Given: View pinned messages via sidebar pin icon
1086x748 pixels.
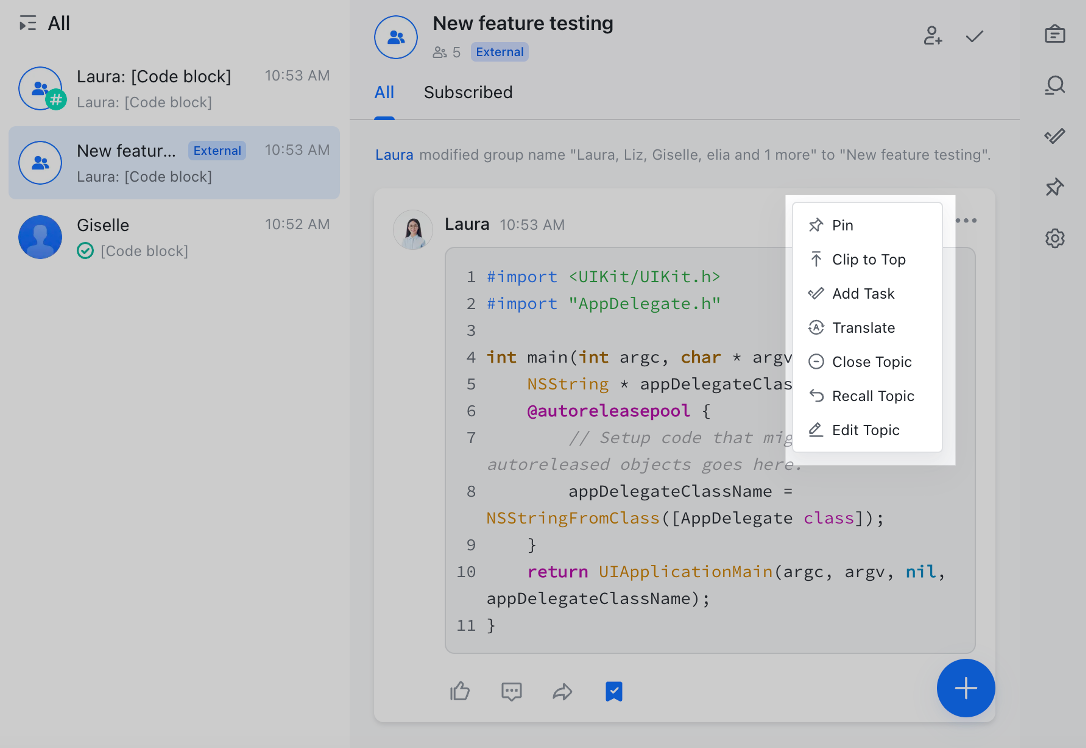Looking at the screenshot, I should (1054, 187).
